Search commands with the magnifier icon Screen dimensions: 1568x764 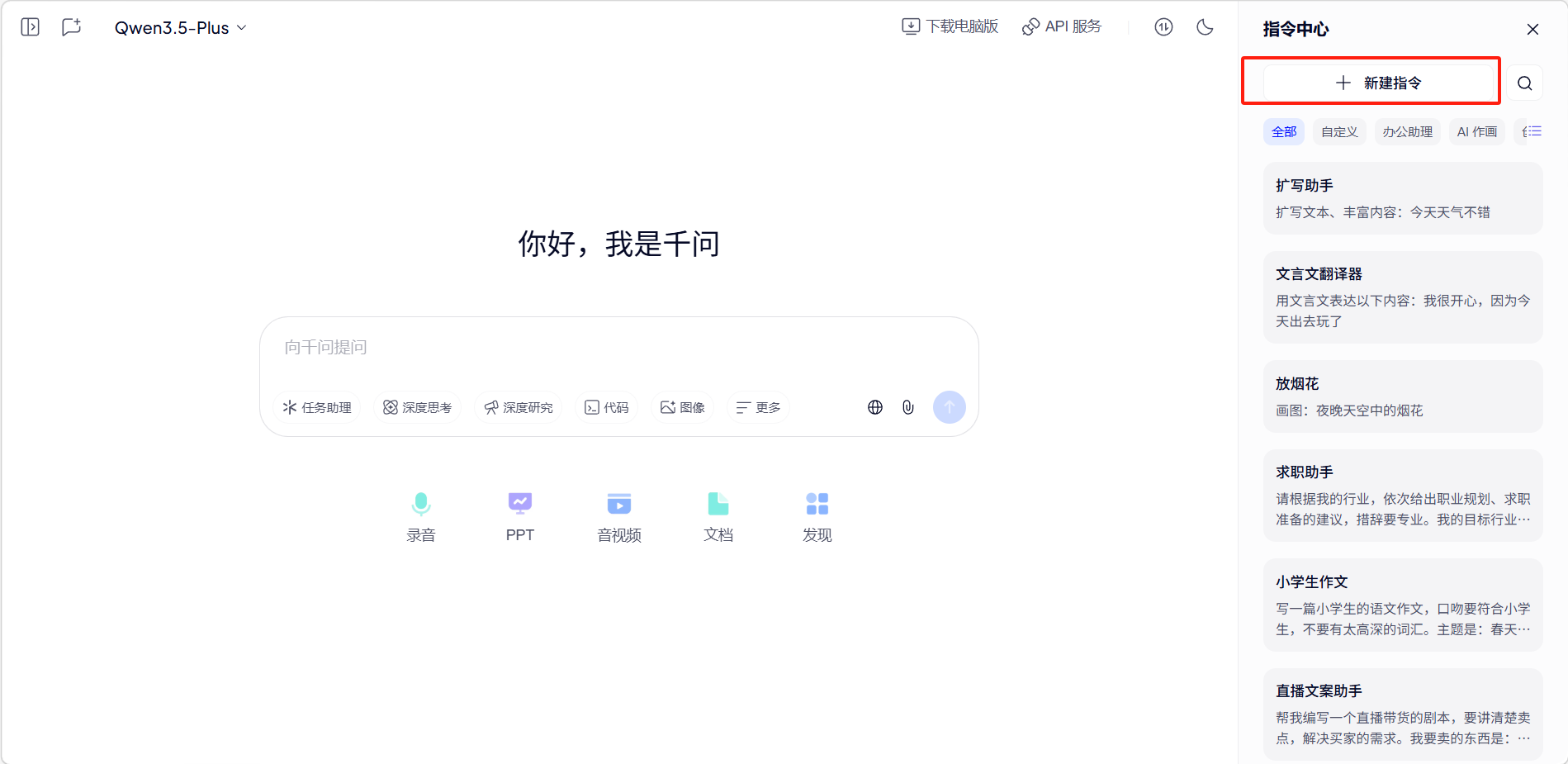1524,83
